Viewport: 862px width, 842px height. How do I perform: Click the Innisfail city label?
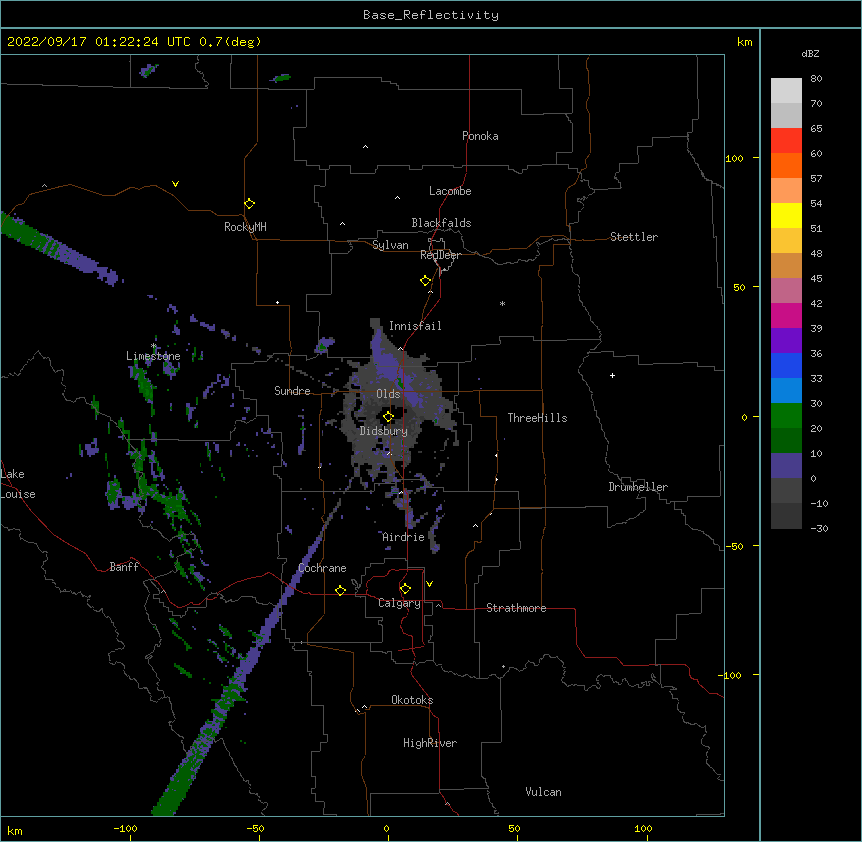tap(415, 326)
